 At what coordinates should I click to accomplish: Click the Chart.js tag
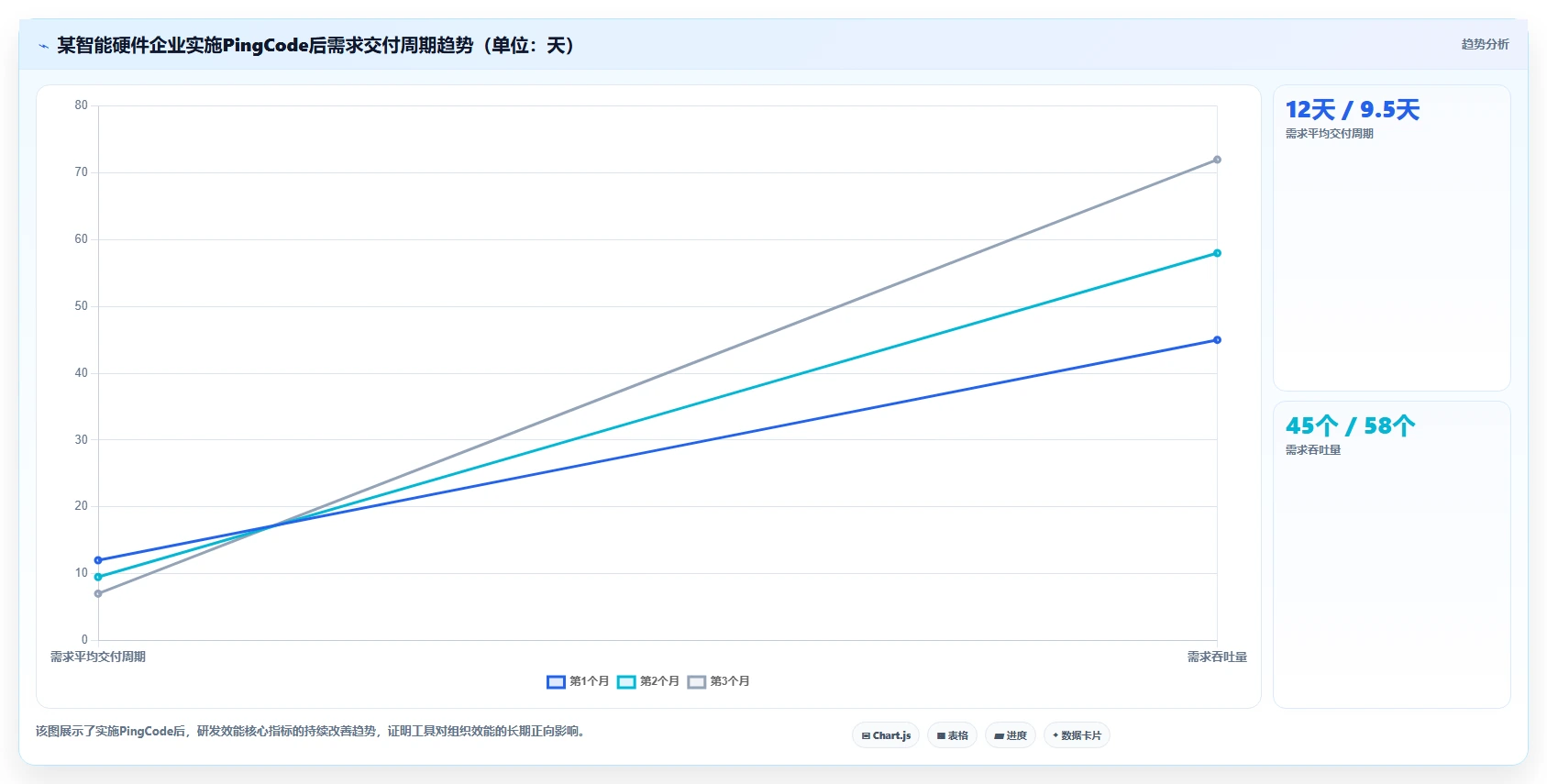click(886, 735)
